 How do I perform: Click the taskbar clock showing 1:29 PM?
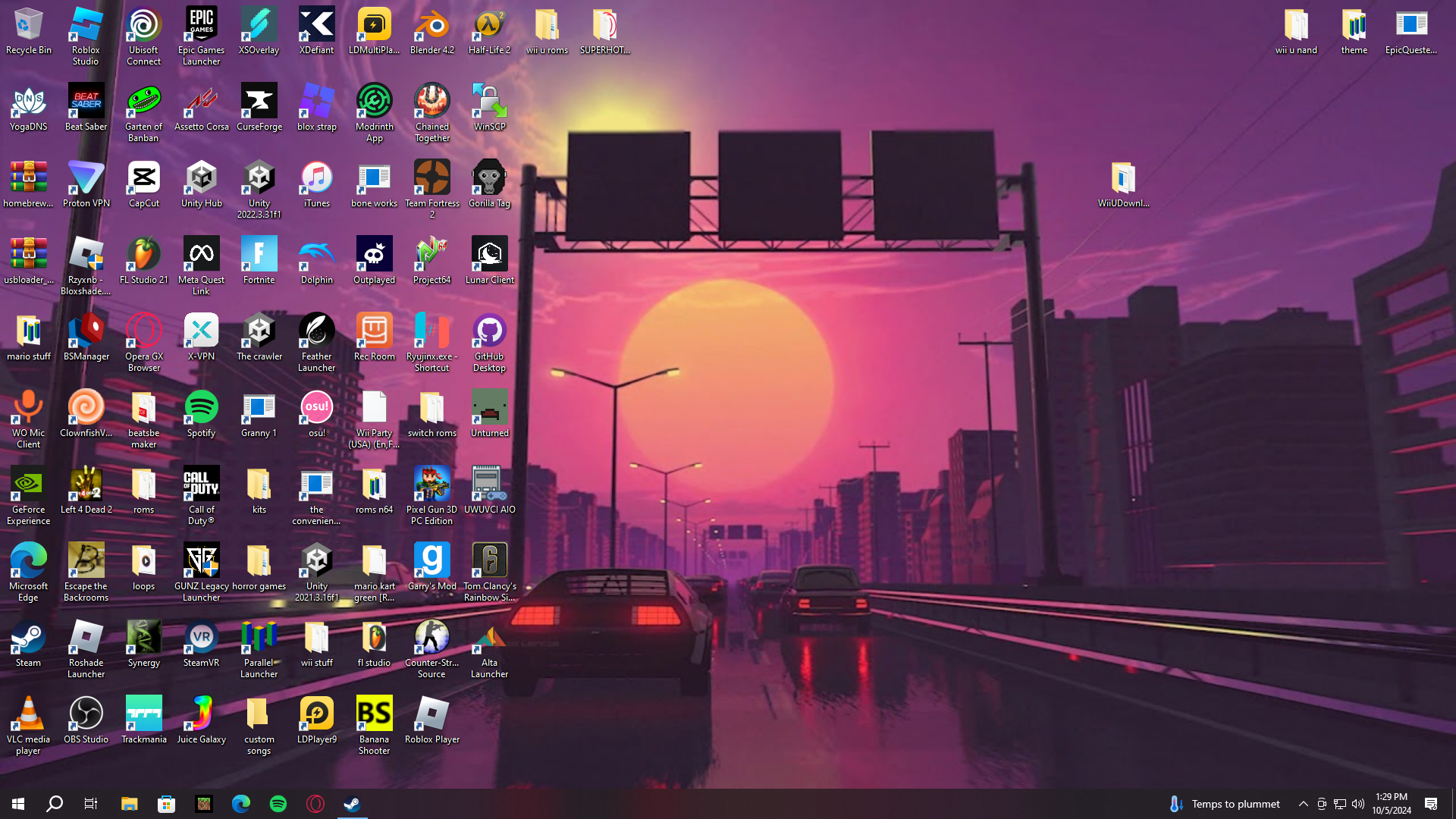coord(1391,804)
